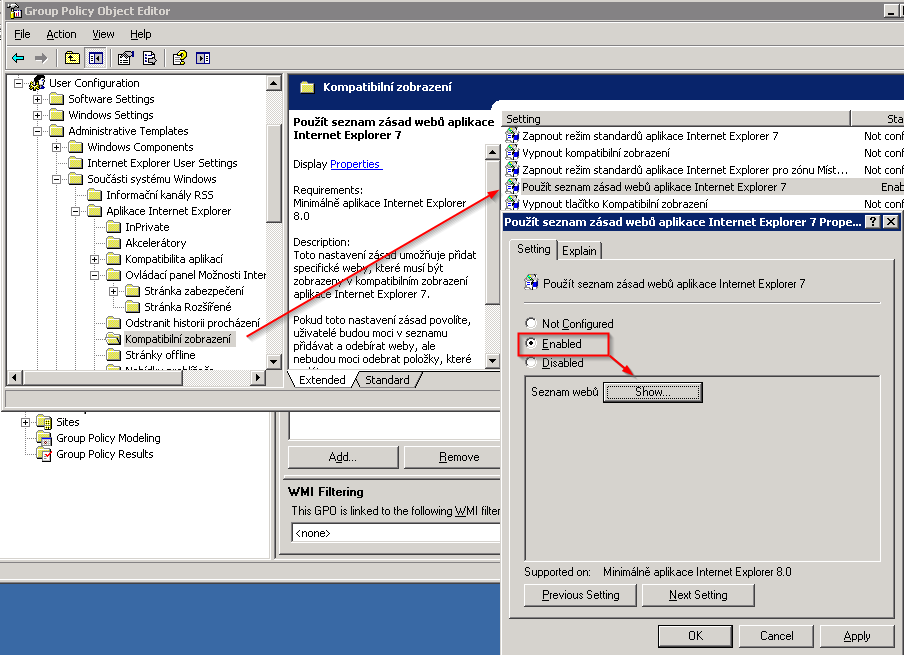Open the View menu

[103, 34]
